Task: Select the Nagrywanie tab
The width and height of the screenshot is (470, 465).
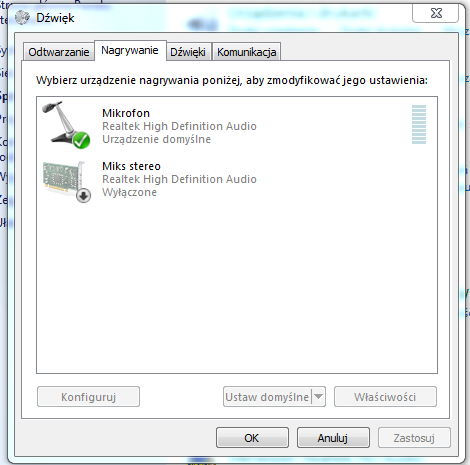Action: (130, 50)
